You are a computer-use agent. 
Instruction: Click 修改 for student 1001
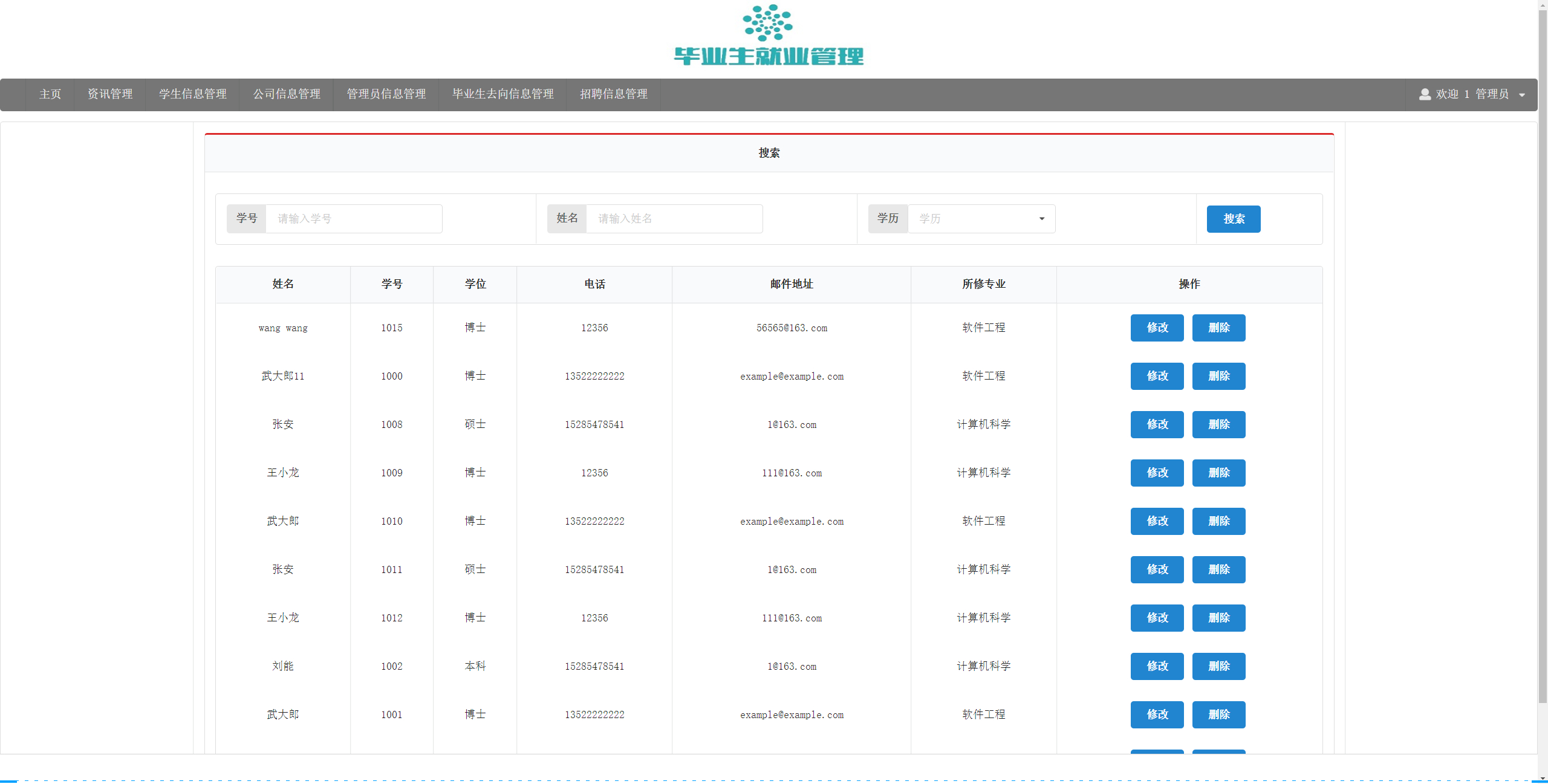[1157, 714]
